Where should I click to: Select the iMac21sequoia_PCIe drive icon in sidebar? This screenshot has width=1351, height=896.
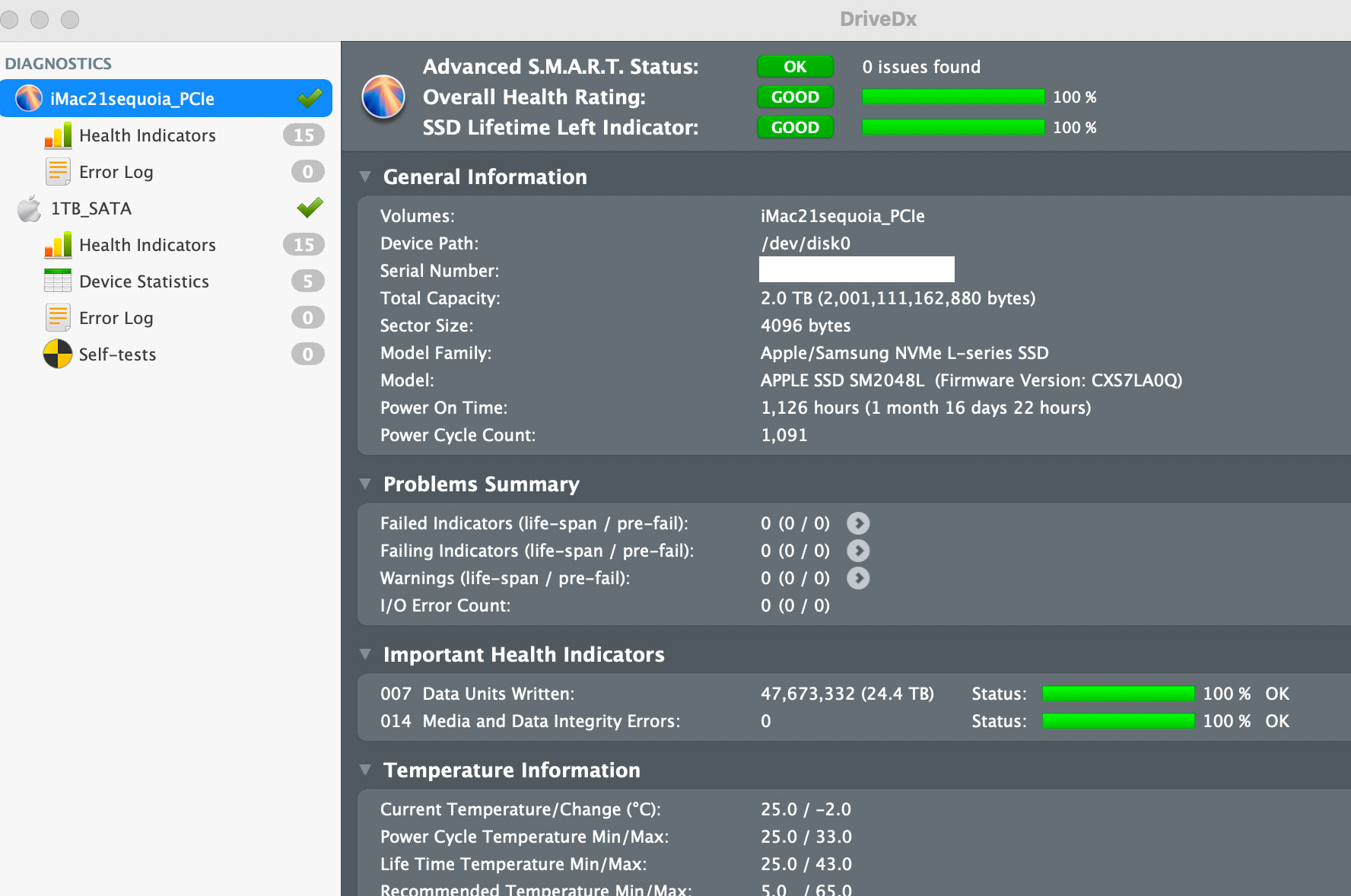(29, 98)
